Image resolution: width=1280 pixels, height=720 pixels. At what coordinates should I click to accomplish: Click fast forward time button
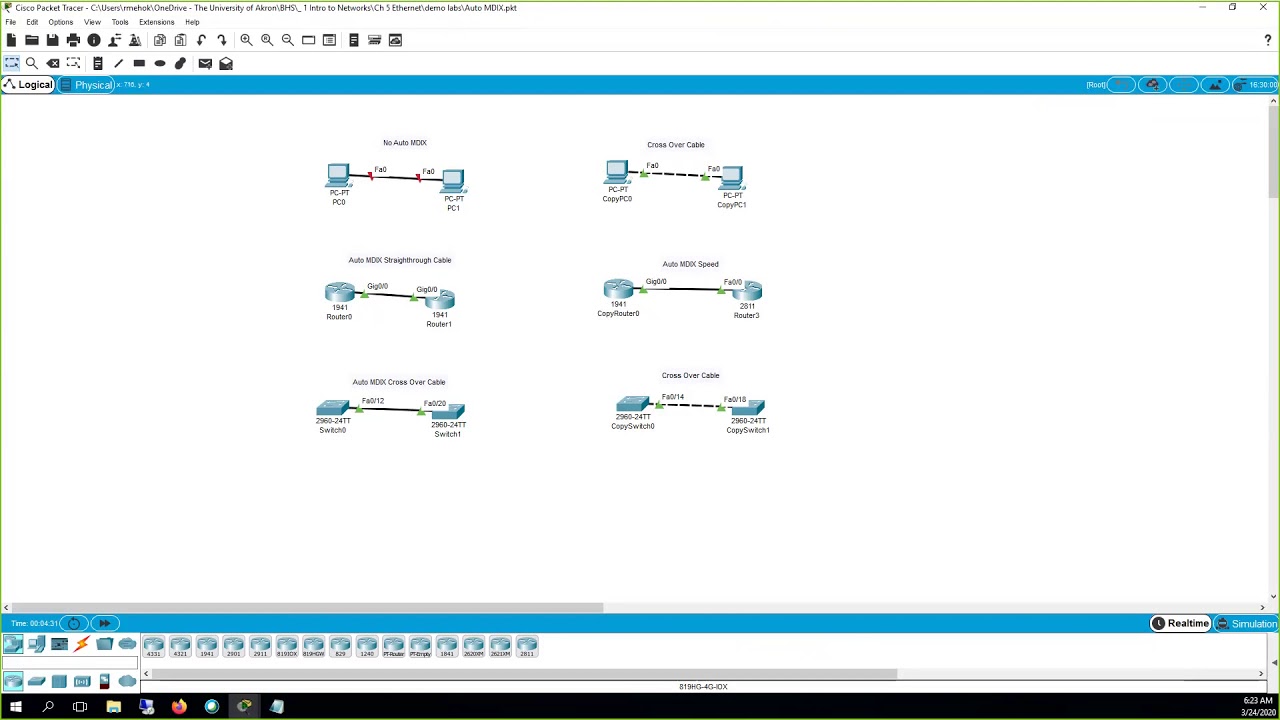click(x=104, y=624)
